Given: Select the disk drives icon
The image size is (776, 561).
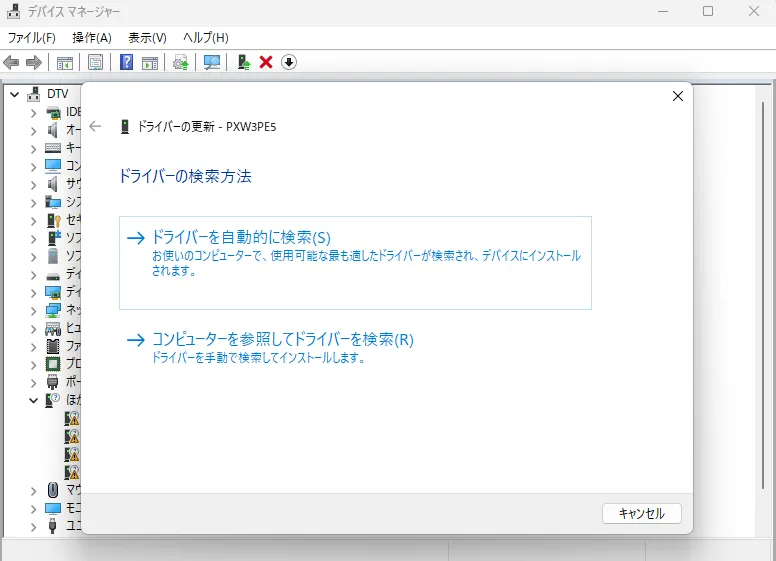Looking at the screenshot, I should click(x=53, y=276).
